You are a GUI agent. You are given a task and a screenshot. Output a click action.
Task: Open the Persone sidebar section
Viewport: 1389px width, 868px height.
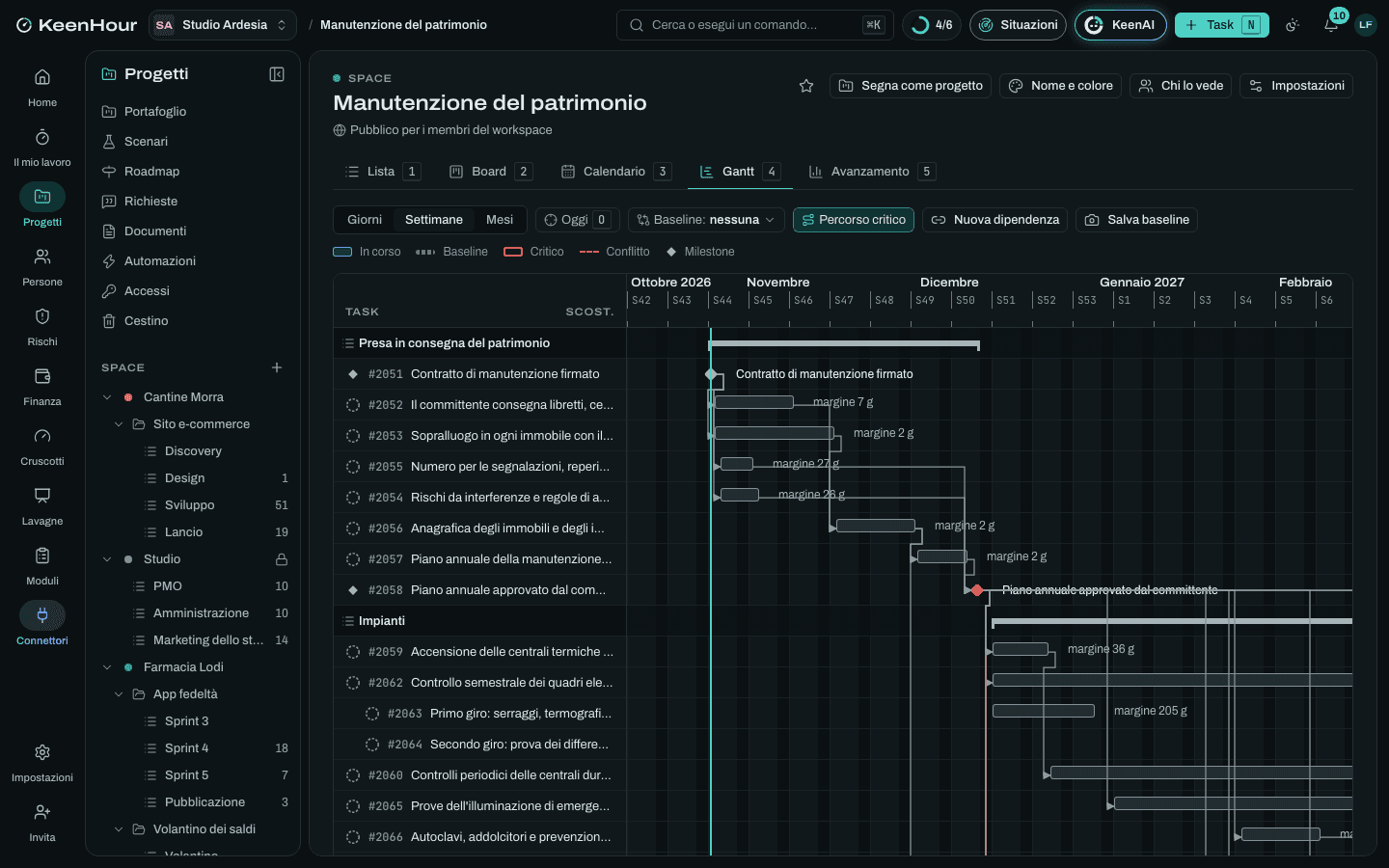coord(42,266)
